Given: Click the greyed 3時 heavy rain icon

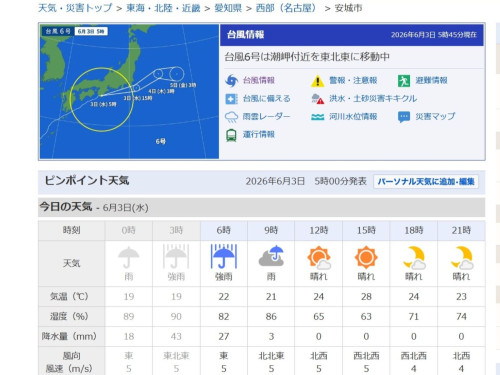Looking at the screenshot, I should point(176,257).
